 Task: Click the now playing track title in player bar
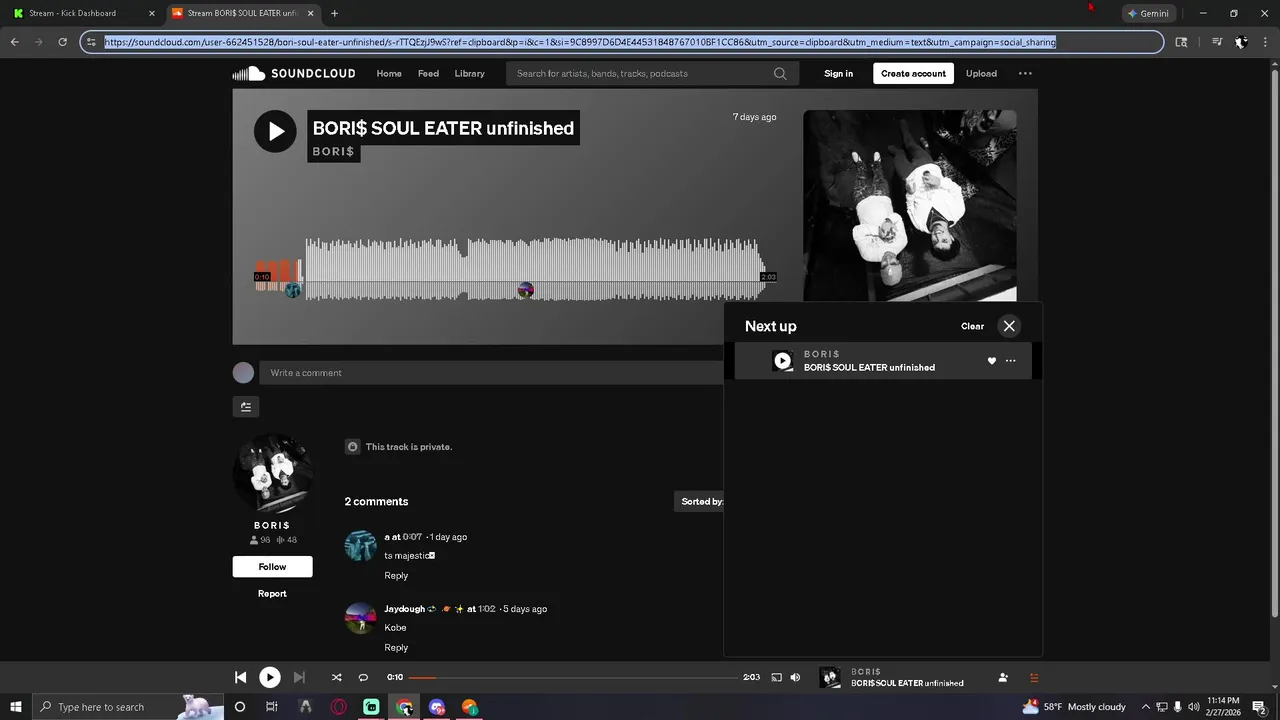(x=907, y=684)
